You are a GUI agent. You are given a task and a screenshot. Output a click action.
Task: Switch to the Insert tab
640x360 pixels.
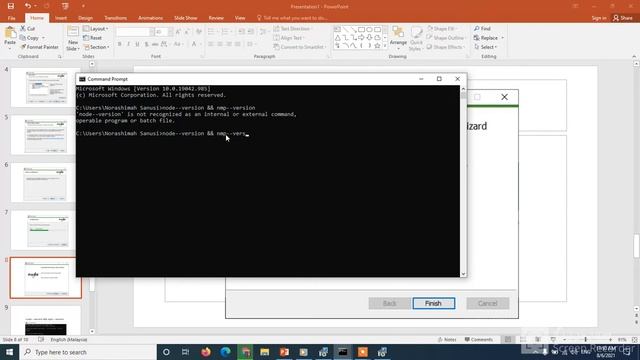pyautogui.click(x=61, y=18)
